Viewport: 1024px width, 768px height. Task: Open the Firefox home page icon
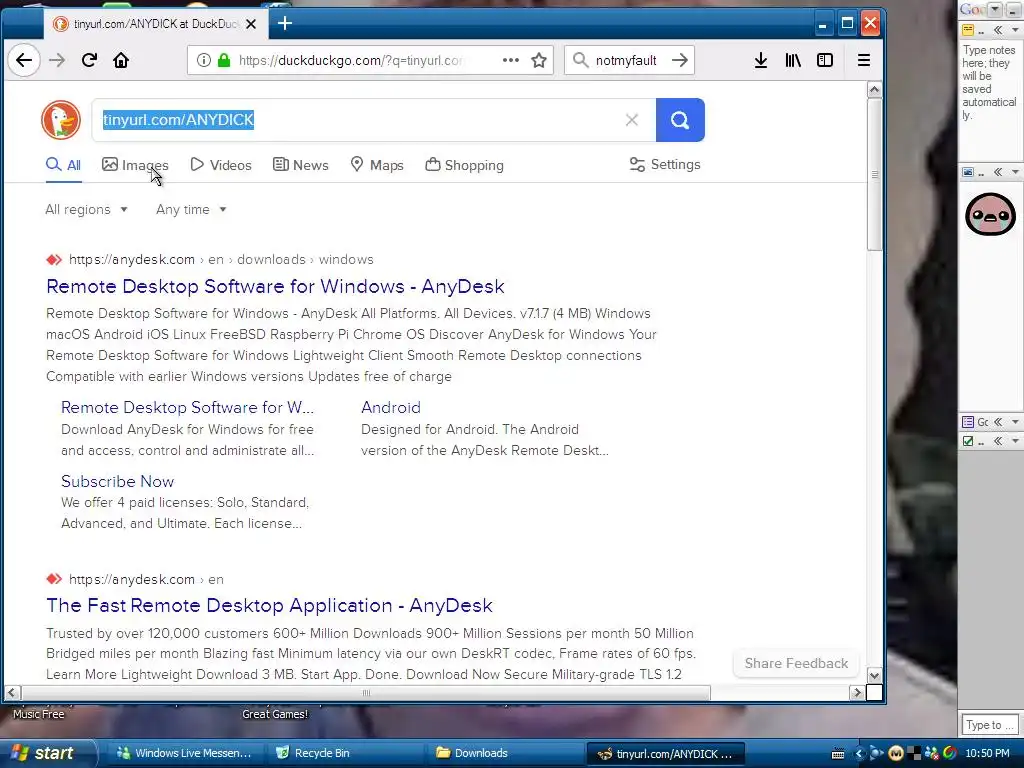pos(121,61)
